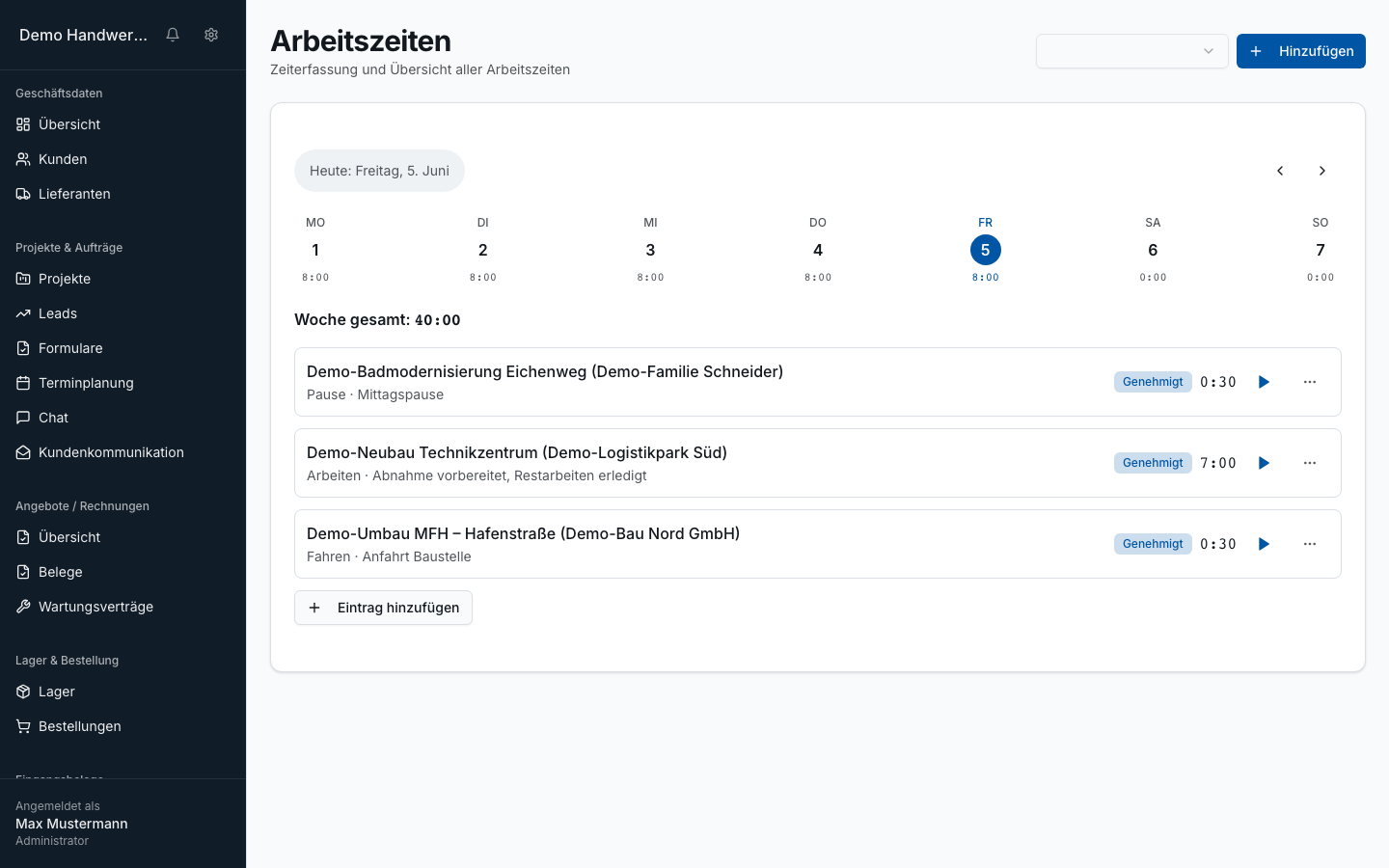Select Saturday 6 in week view
This screenshot has height=868, width=1389.
tap(1153, 250)
